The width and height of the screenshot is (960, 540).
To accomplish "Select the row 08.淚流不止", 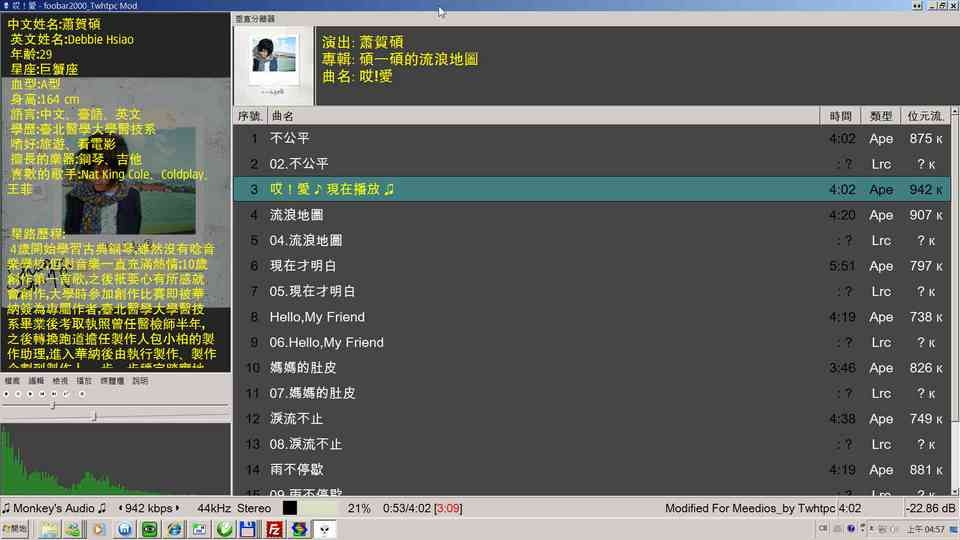I will (x=591, y=444).
